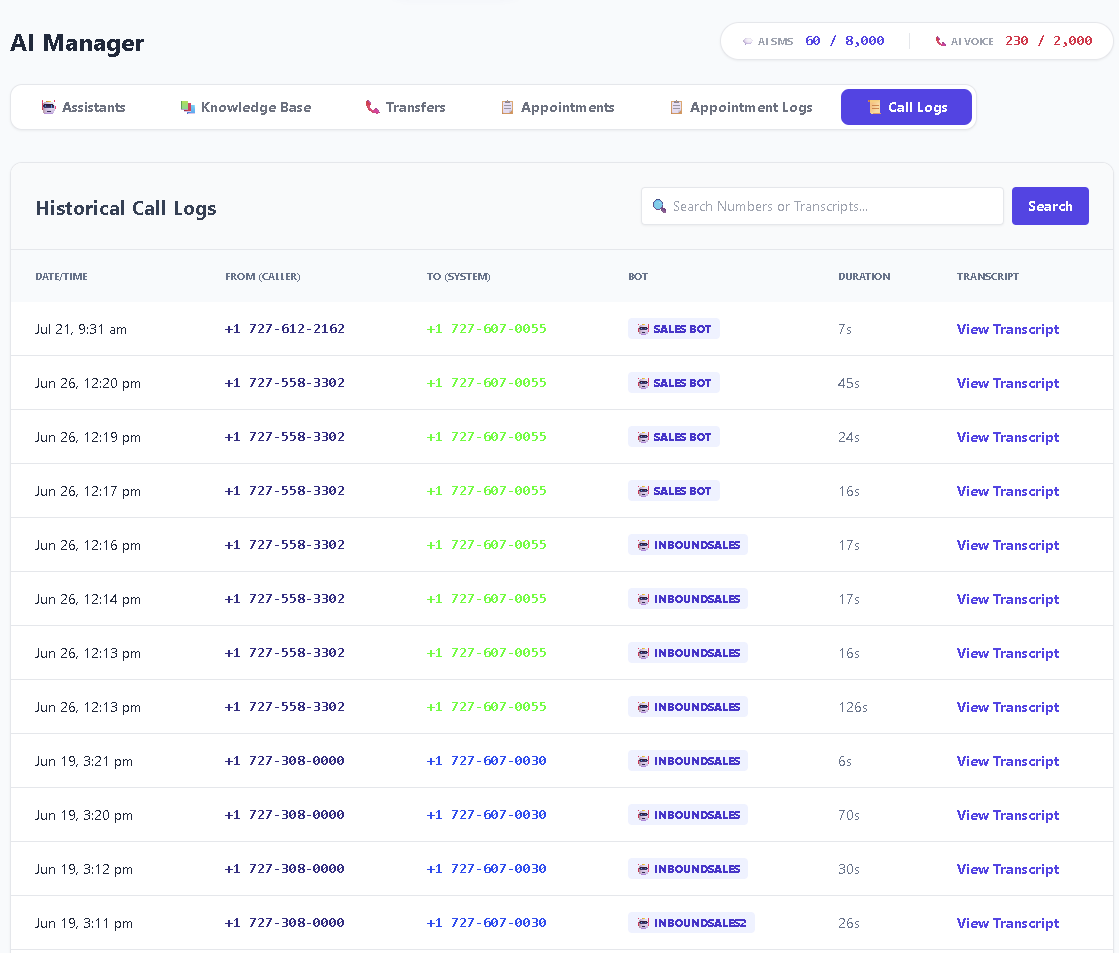Click the AI SMS speech bubble icon
Viewport: 1119px width, 953px height.
[747, 41]
